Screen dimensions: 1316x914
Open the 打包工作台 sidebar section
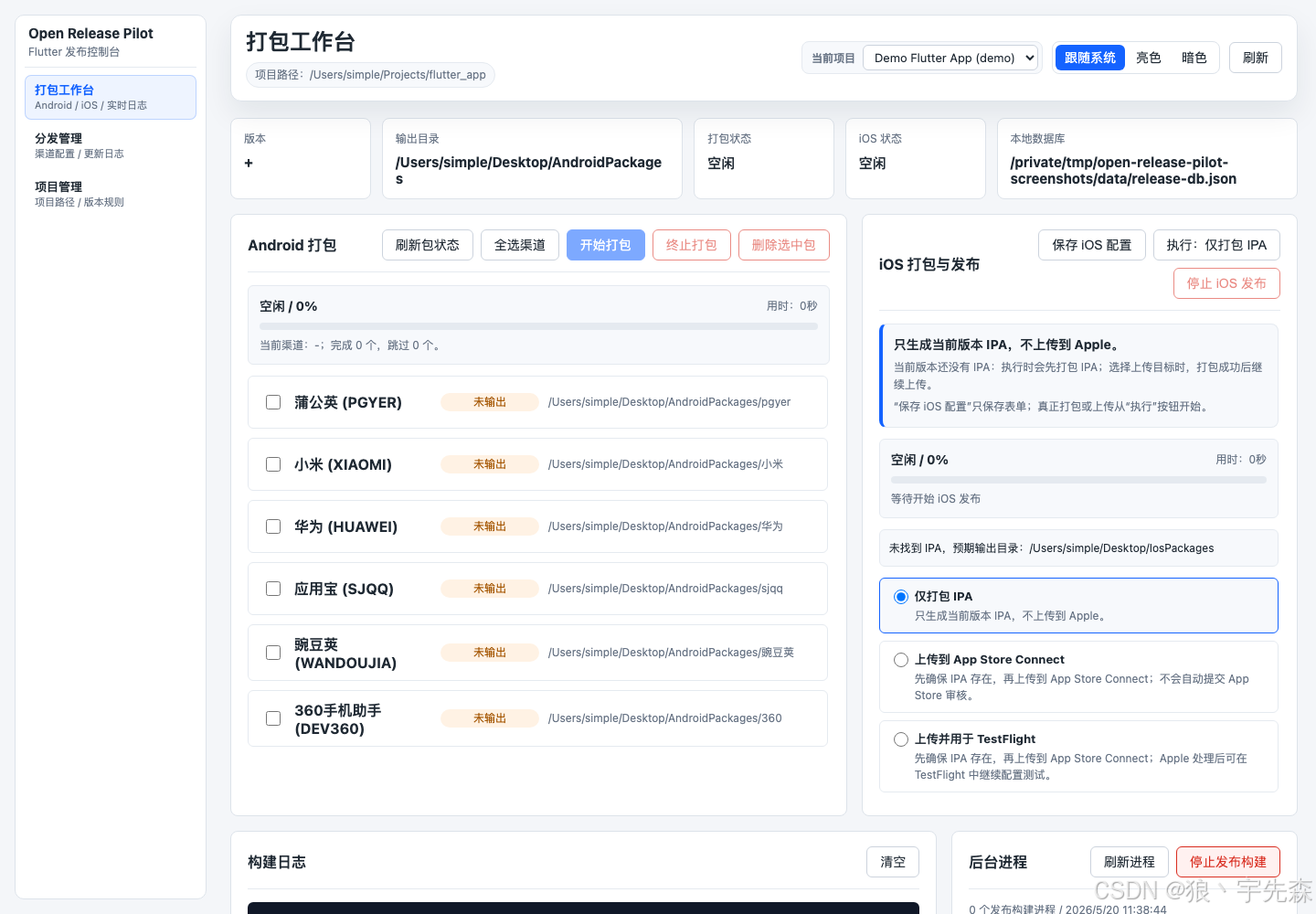pyautogui.click(x=111, y=97)
